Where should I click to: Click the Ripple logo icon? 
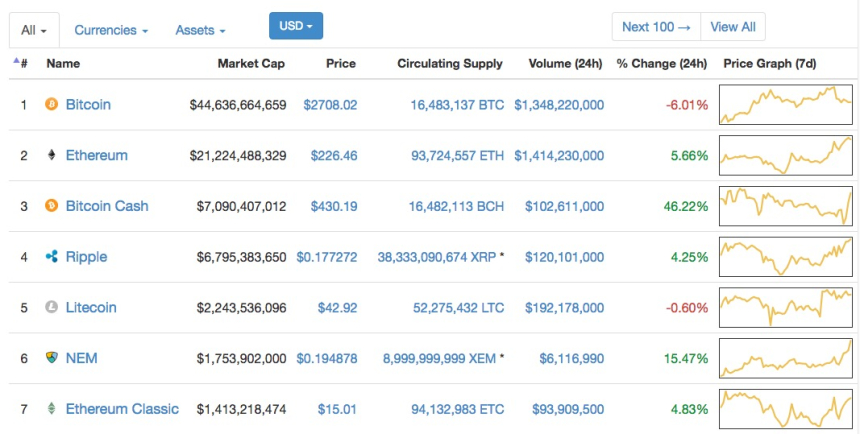coord(52,256)
